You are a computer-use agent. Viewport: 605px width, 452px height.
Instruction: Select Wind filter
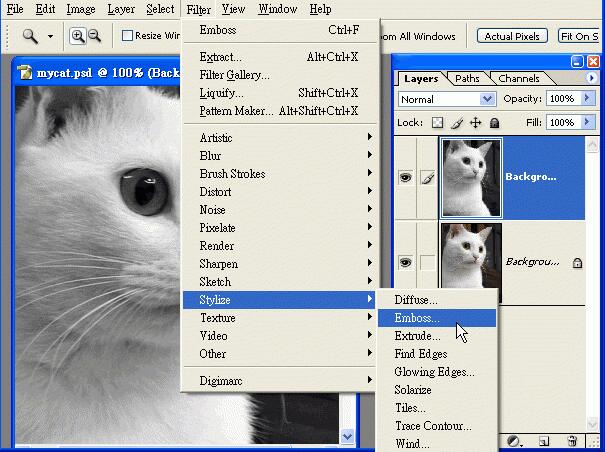(x=437, y=444)
